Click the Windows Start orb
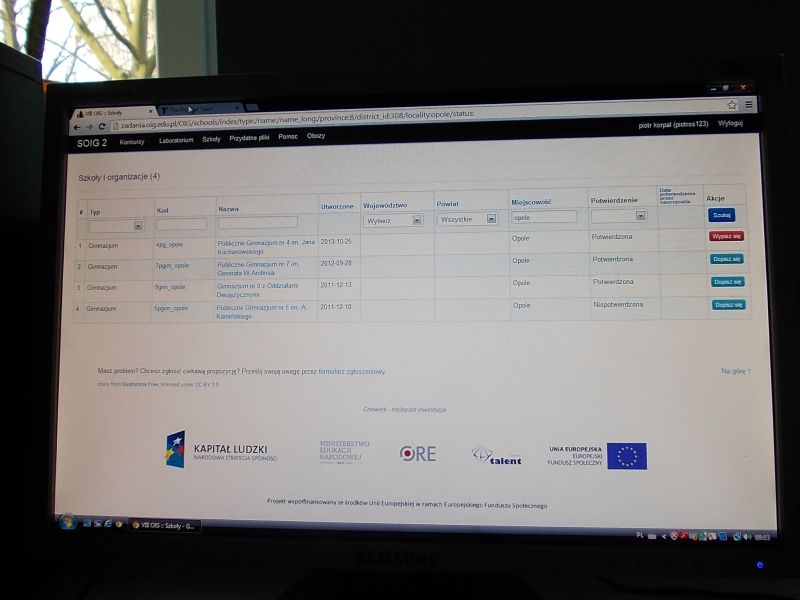 67,522
